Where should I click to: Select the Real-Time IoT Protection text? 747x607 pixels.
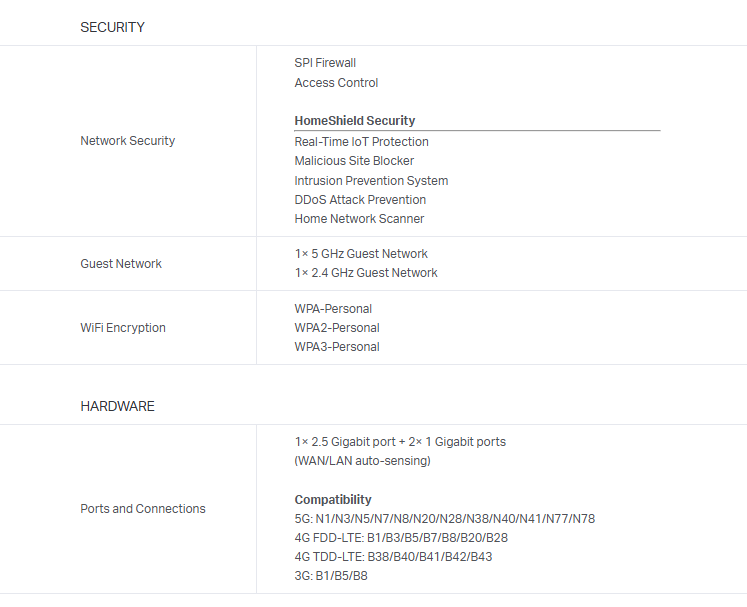361,142
